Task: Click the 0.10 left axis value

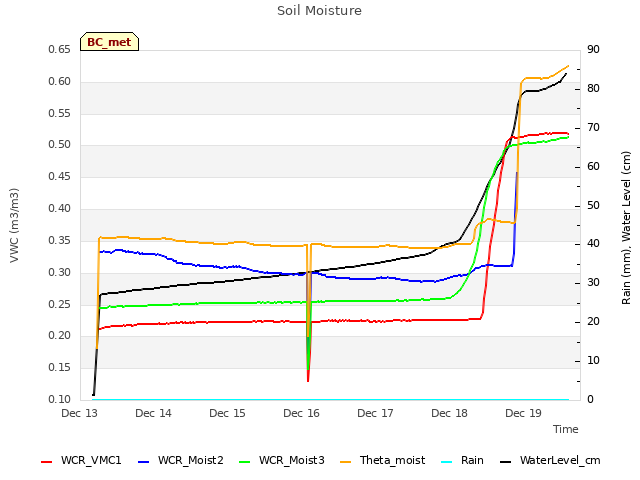Action: (x=60, y=400)
